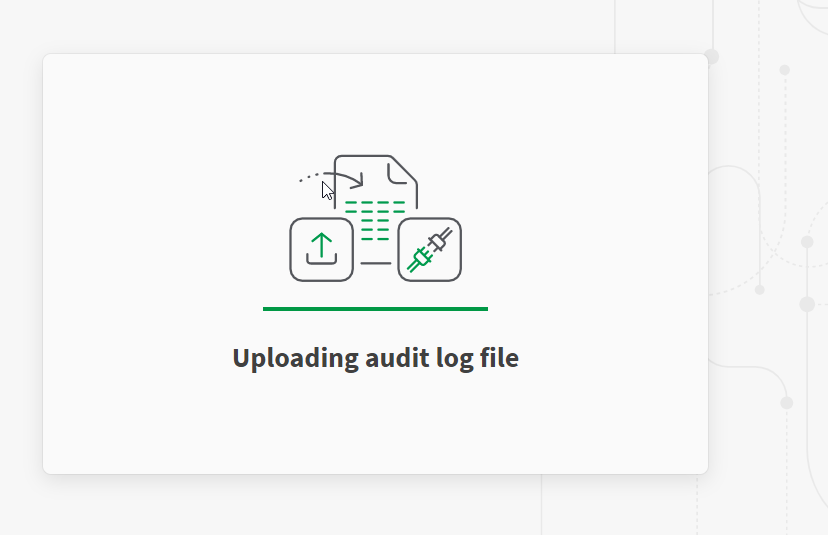The height and width of the screenshot is (535, 828).
Task: Click the upload tray beneath the arrow
Action: [x=321, y=259]
